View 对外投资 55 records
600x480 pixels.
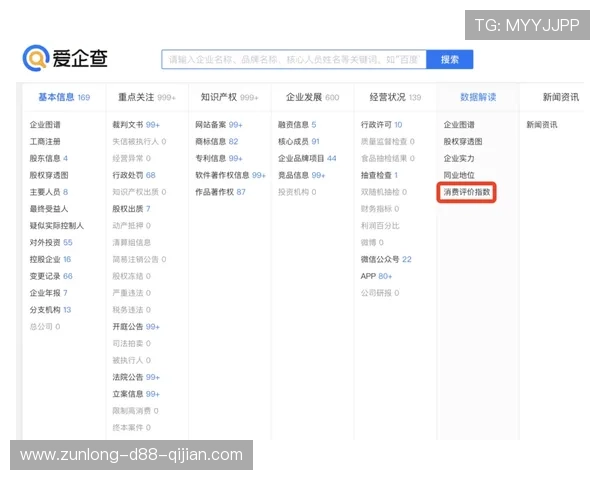(x=51, y=243)
